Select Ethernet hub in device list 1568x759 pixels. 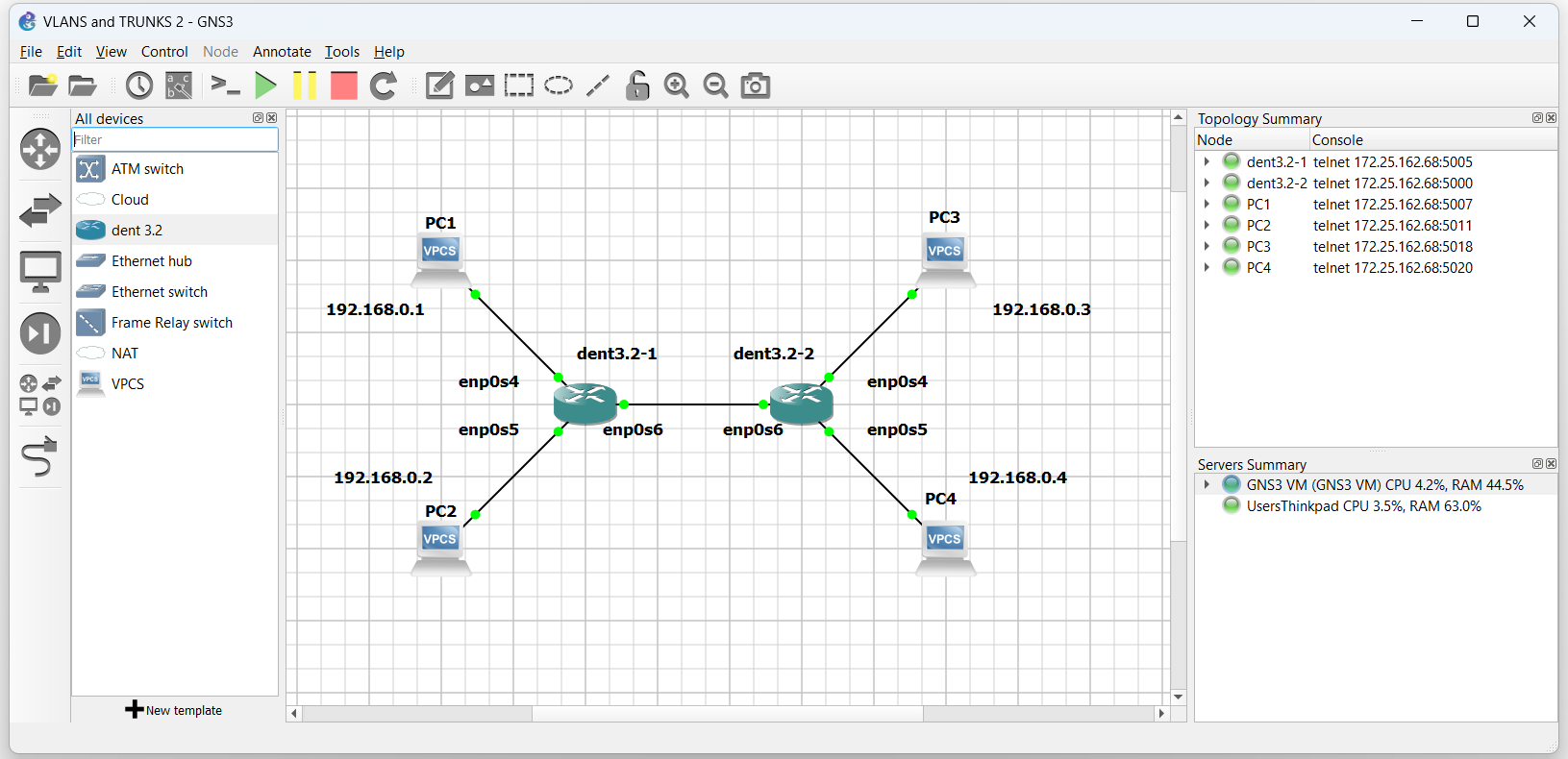(175, 261)
